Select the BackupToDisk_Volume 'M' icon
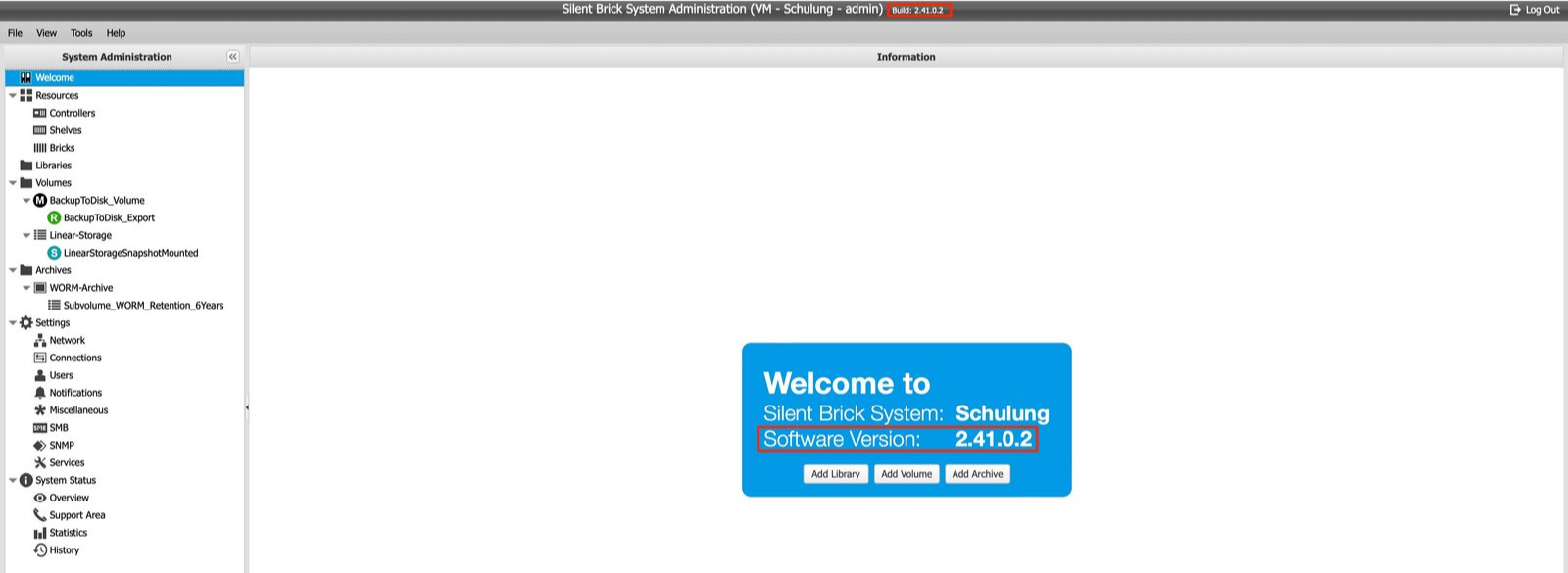This screenshot has width=1568, height=573. (40, 200)
